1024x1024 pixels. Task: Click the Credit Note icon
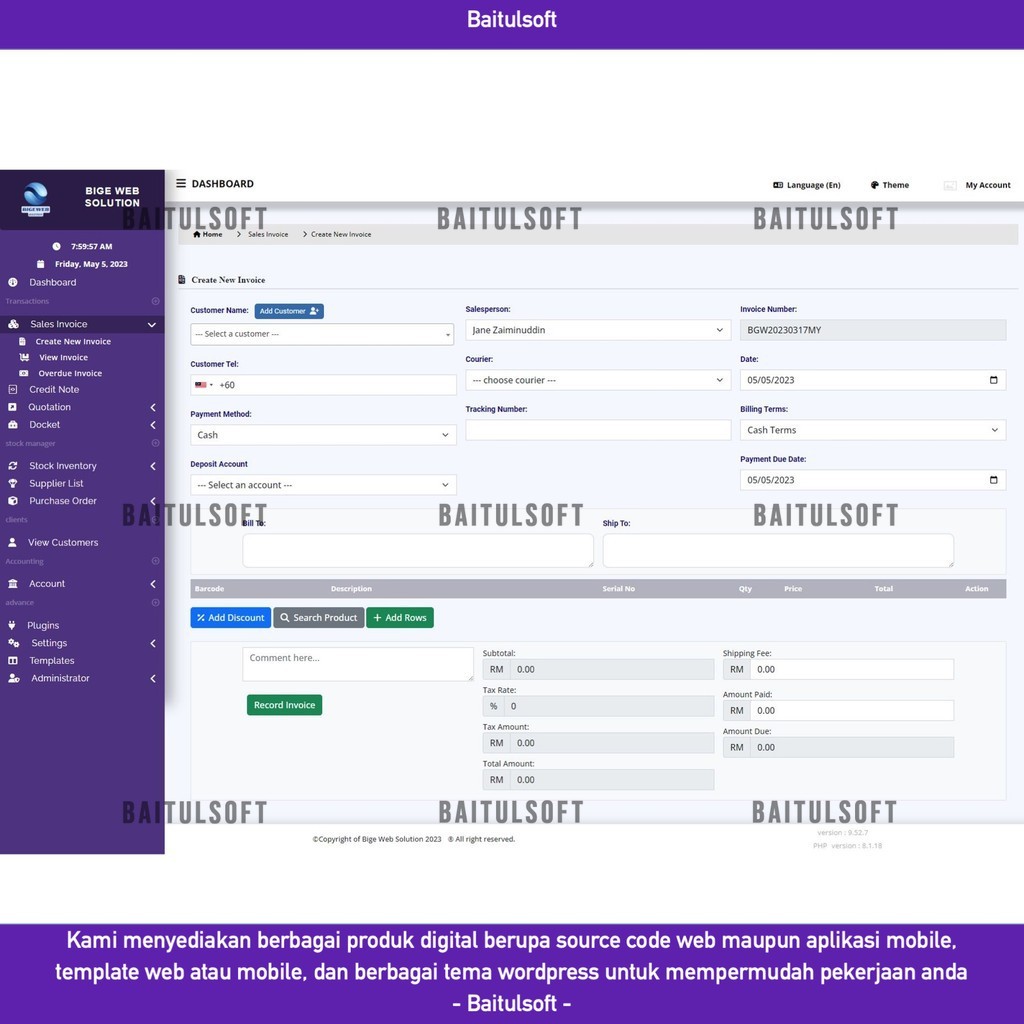pyautogui.click(x=12, y=389)
